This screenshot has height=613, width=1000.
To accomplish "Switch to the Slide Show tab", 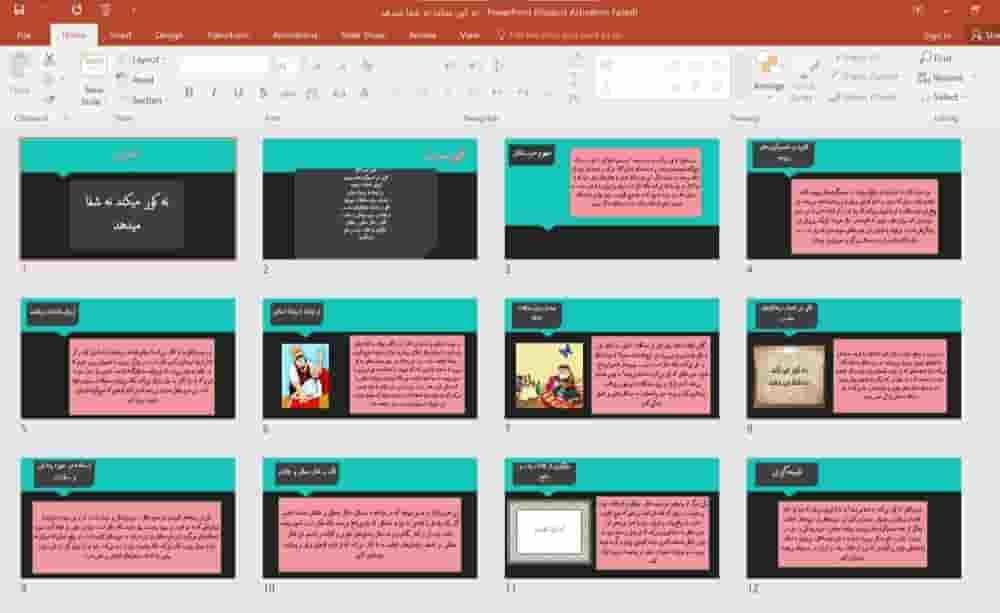I will tap(362, 35).
